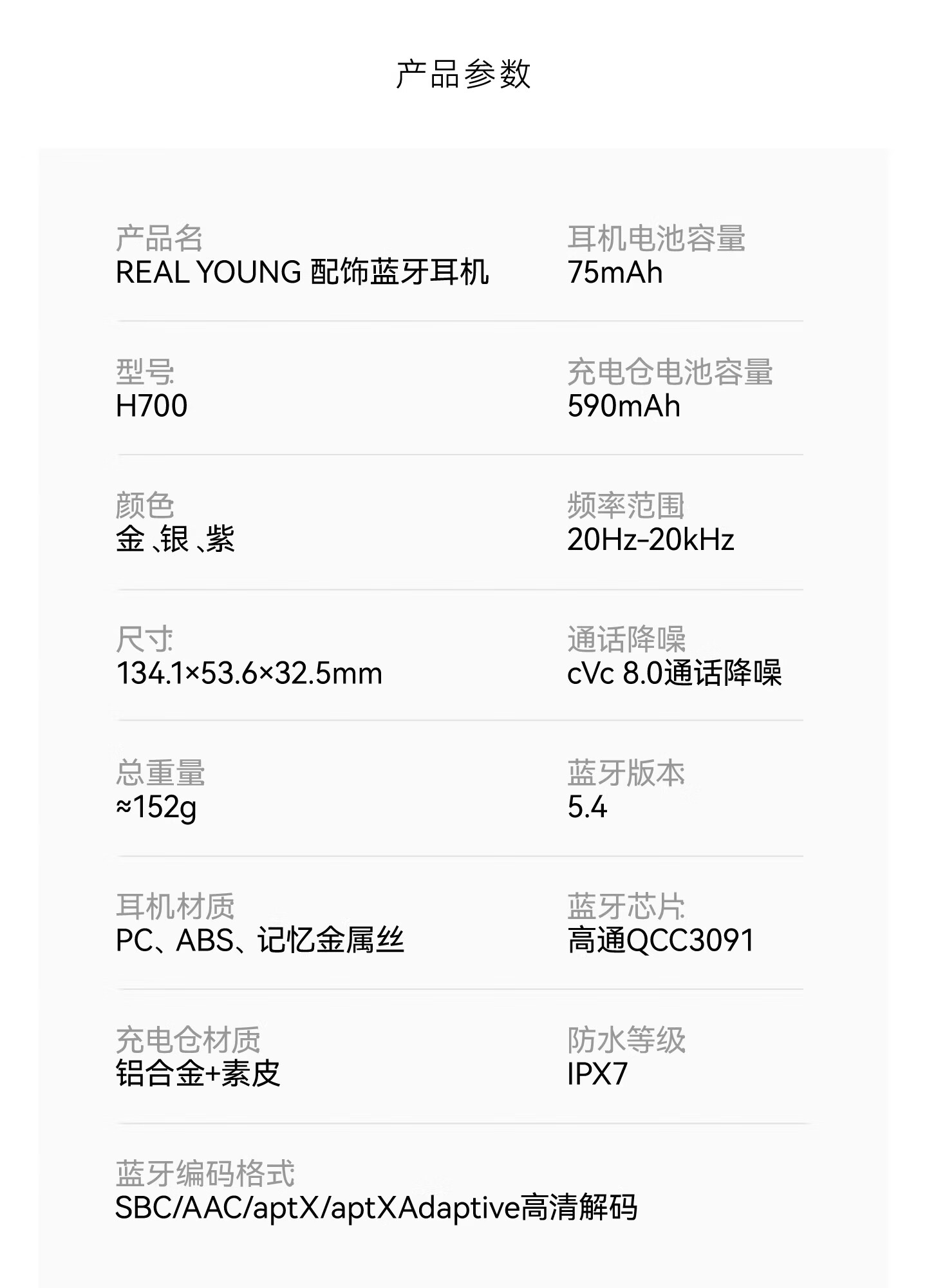The width and height of the screenshot is (927, 1288).
Task: Select the 金、银、紫 color options text
Action: 175,539
